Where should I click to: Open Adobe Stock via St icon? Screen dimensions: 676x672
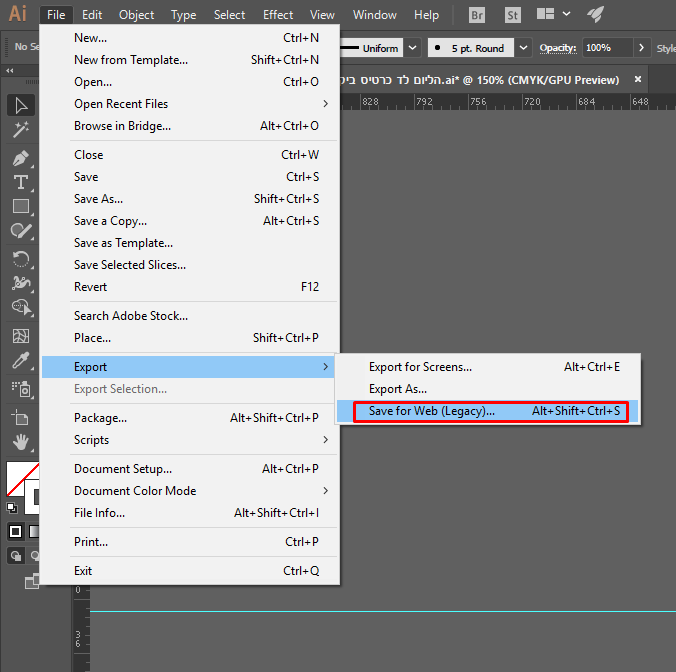point(513,15)
